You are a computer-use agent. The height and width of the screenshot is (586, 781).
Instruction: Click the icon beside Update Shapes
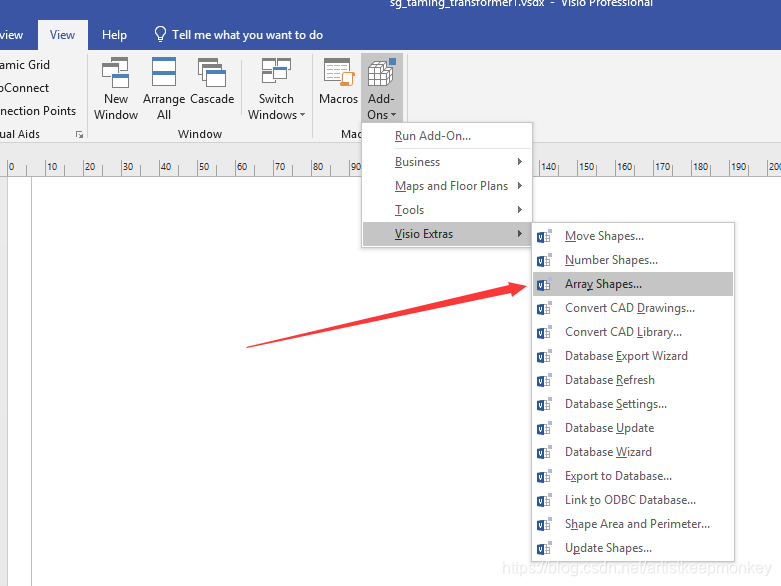[544, 548]
